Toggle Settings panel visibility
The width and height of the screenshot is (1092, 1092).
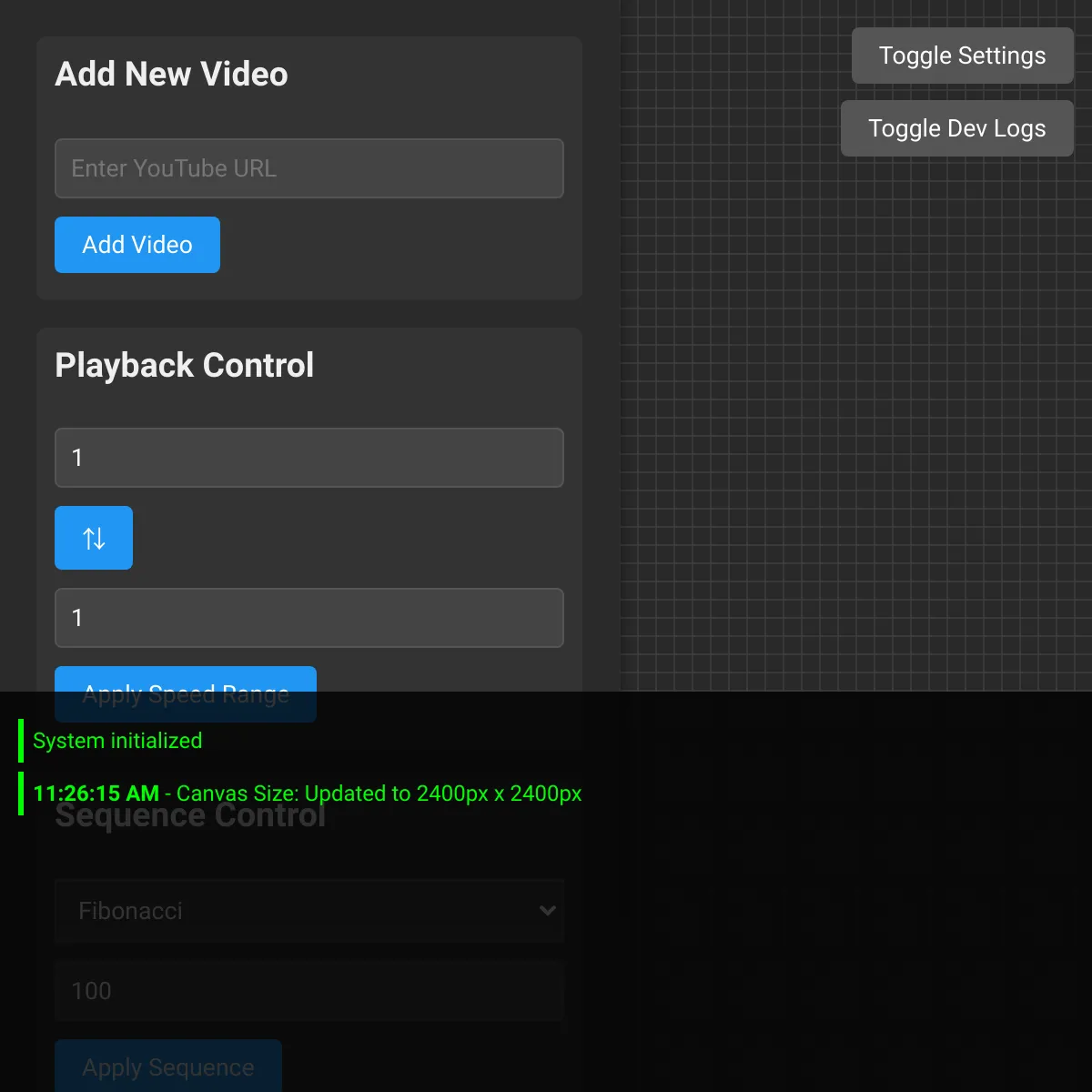pyautogui.click(x=963, y=56)
